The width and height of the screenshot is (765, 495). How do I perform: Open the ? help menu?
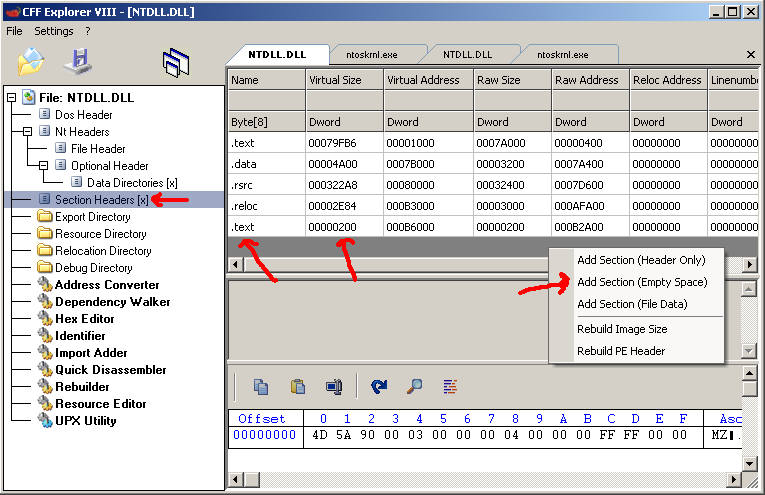[88, 31]
